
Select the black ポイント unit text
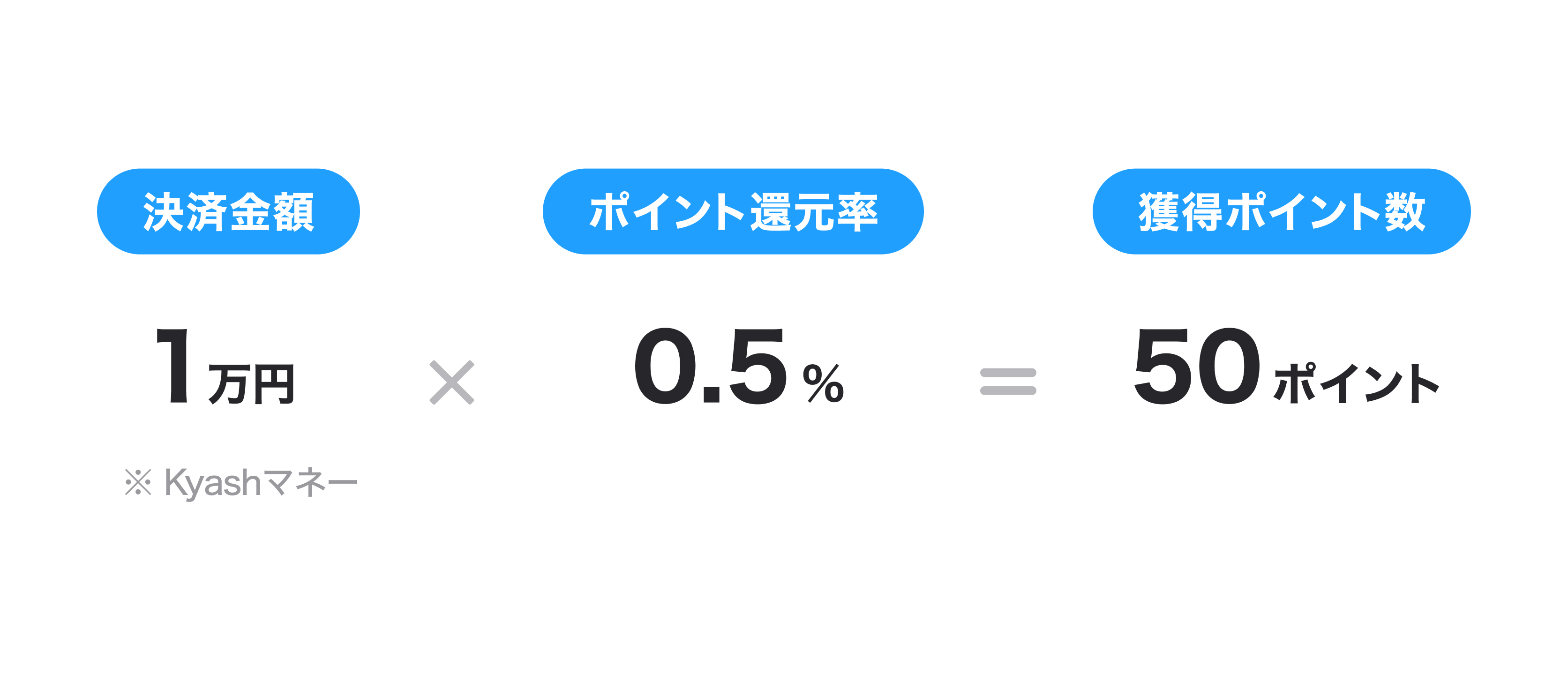coord(1356,383)
